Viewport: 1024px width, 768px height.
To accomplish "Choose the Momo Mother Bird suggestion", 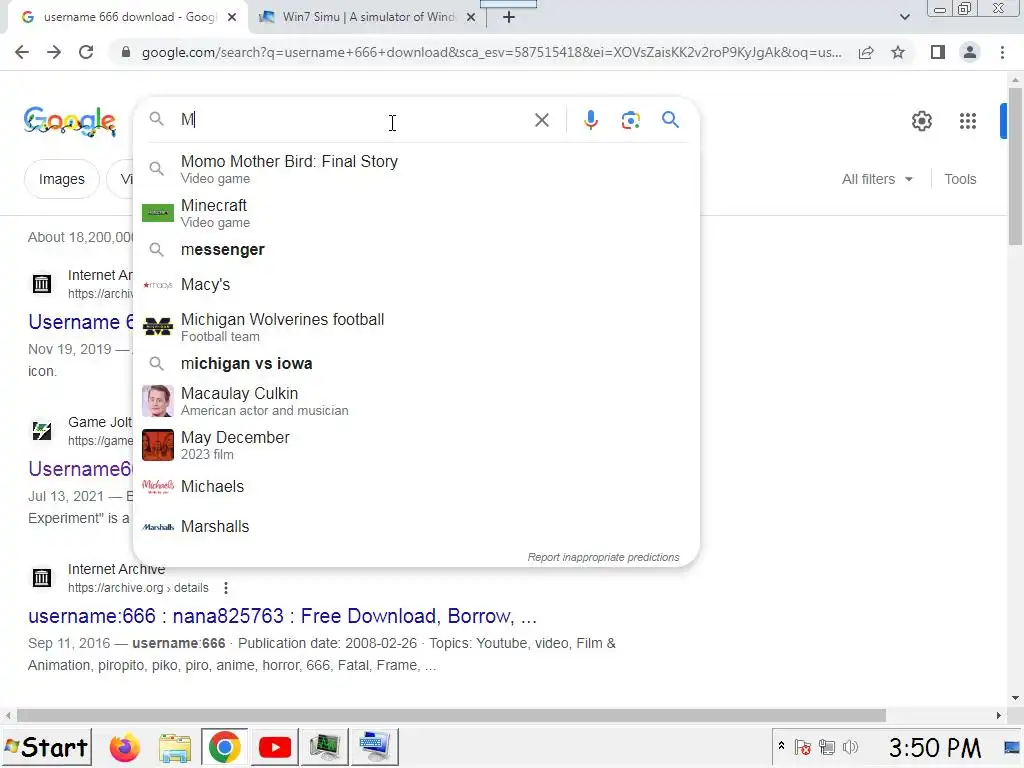I will coord(416,168).
